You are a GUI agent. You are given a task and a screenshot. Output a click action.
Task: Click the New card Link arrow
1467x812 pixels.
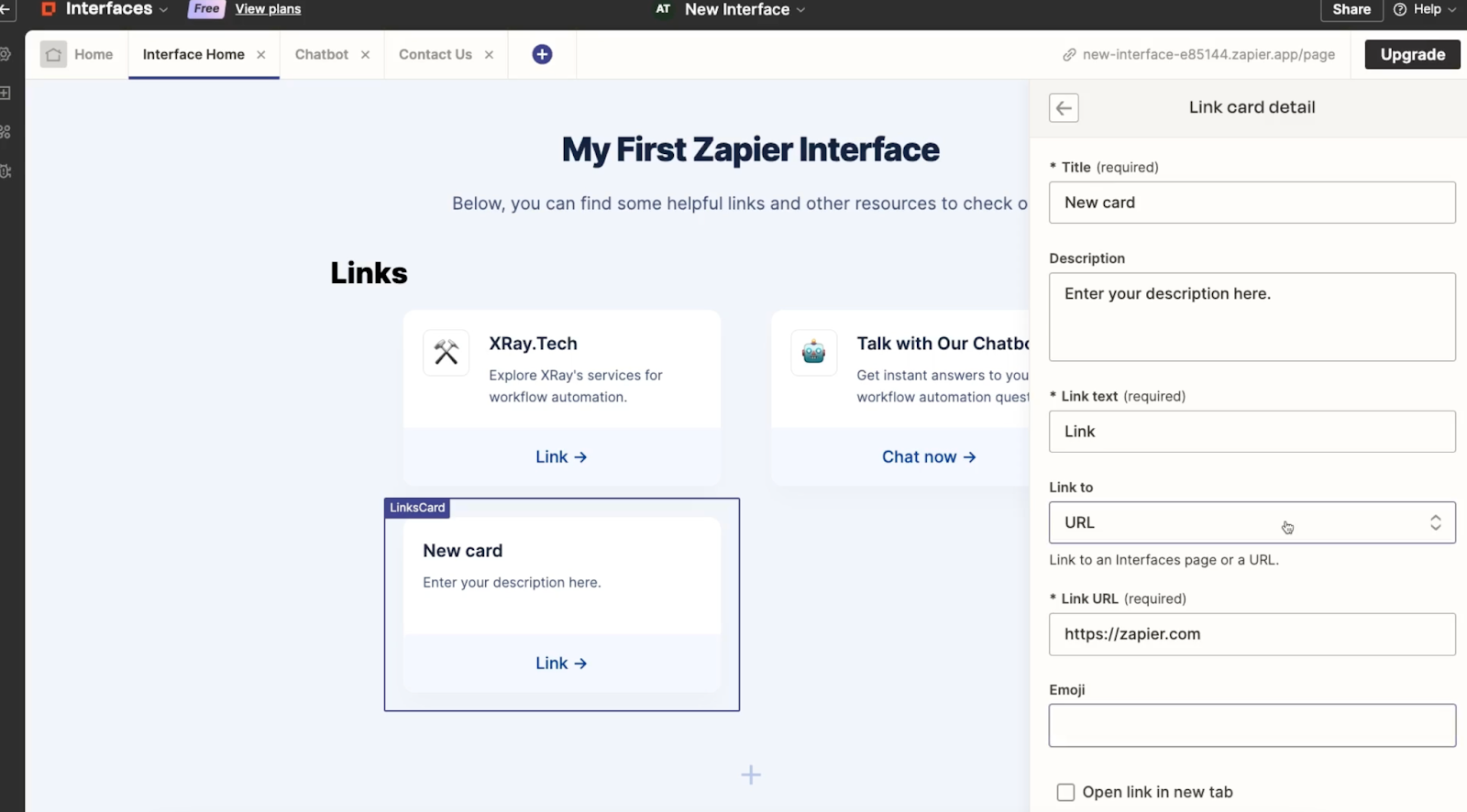561,664
